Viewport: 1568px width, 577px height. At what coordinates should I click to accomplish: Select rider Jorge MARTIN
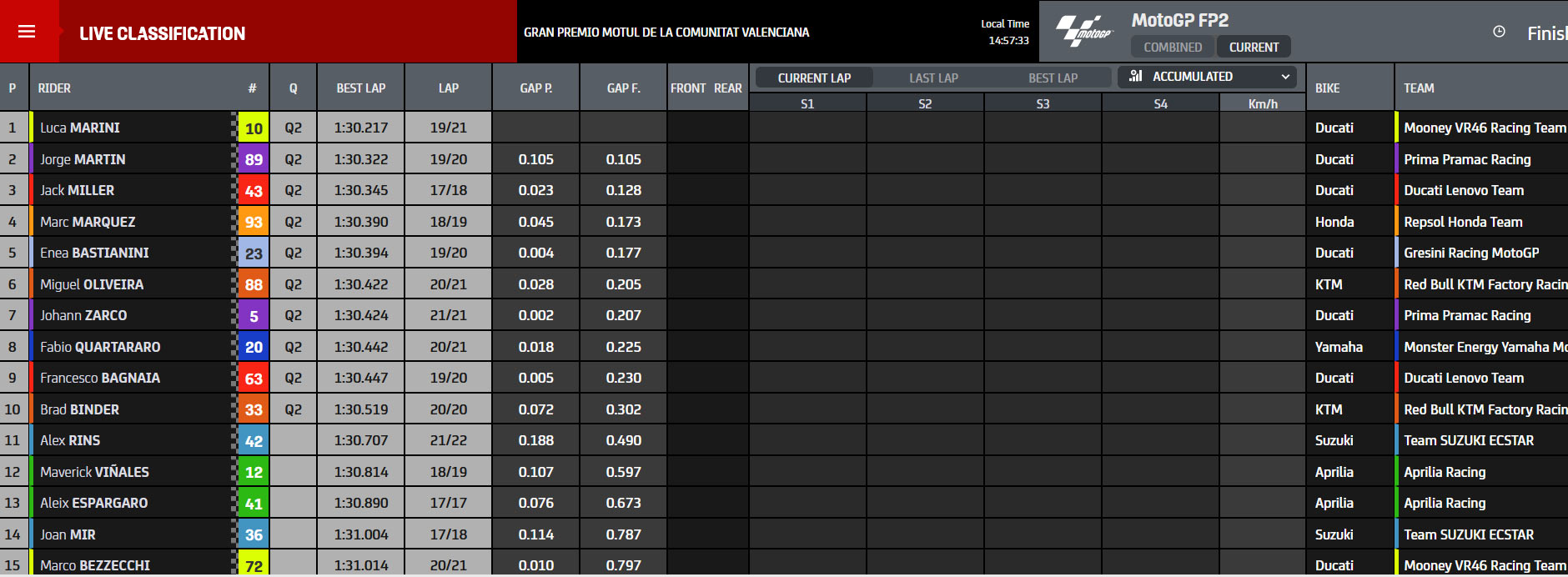pyautogui.click(x=83, y=159)
